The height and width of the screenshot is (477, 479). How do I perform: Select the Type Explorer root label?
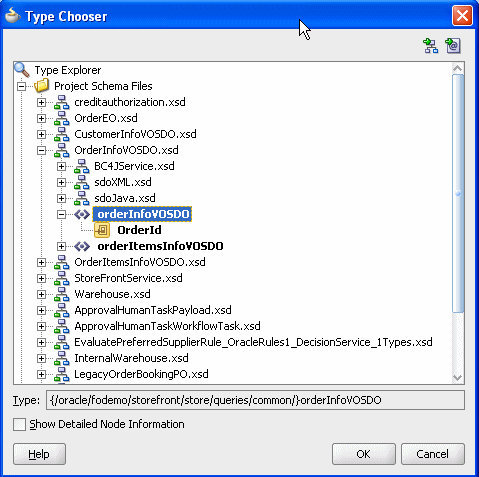(68, 70)
